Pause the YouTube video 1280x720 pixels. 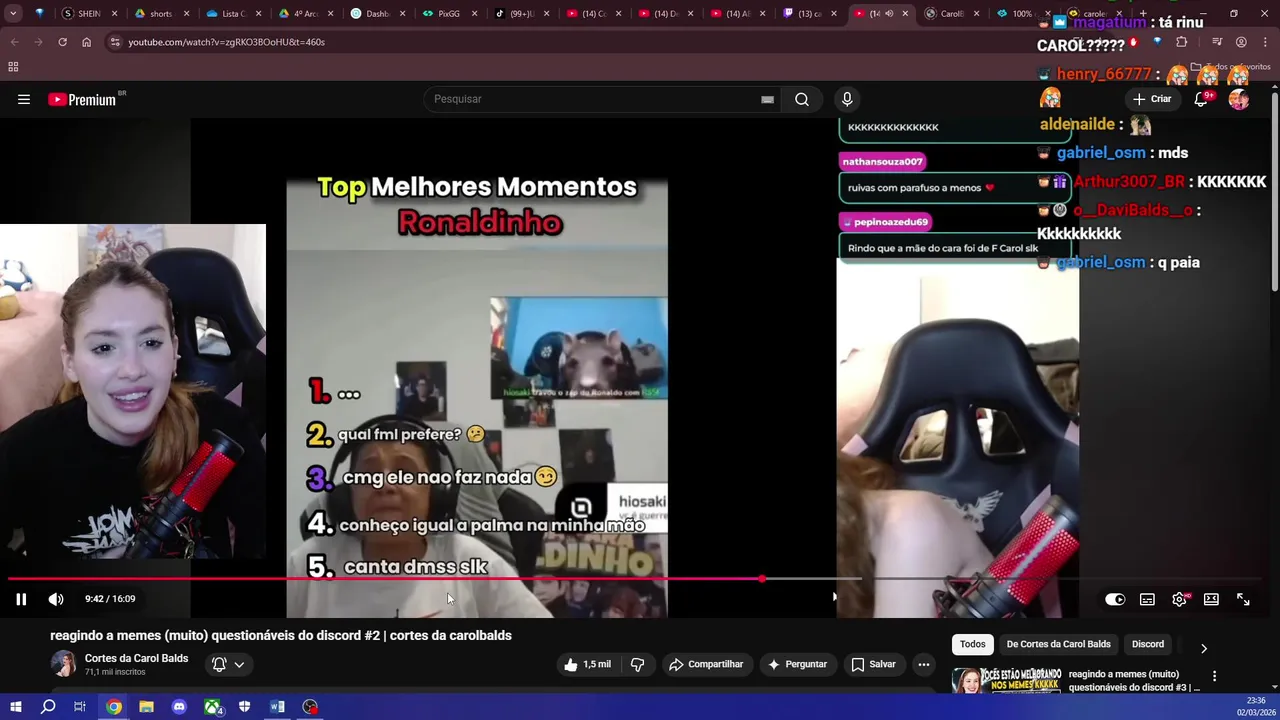click(x=20, y=599)
